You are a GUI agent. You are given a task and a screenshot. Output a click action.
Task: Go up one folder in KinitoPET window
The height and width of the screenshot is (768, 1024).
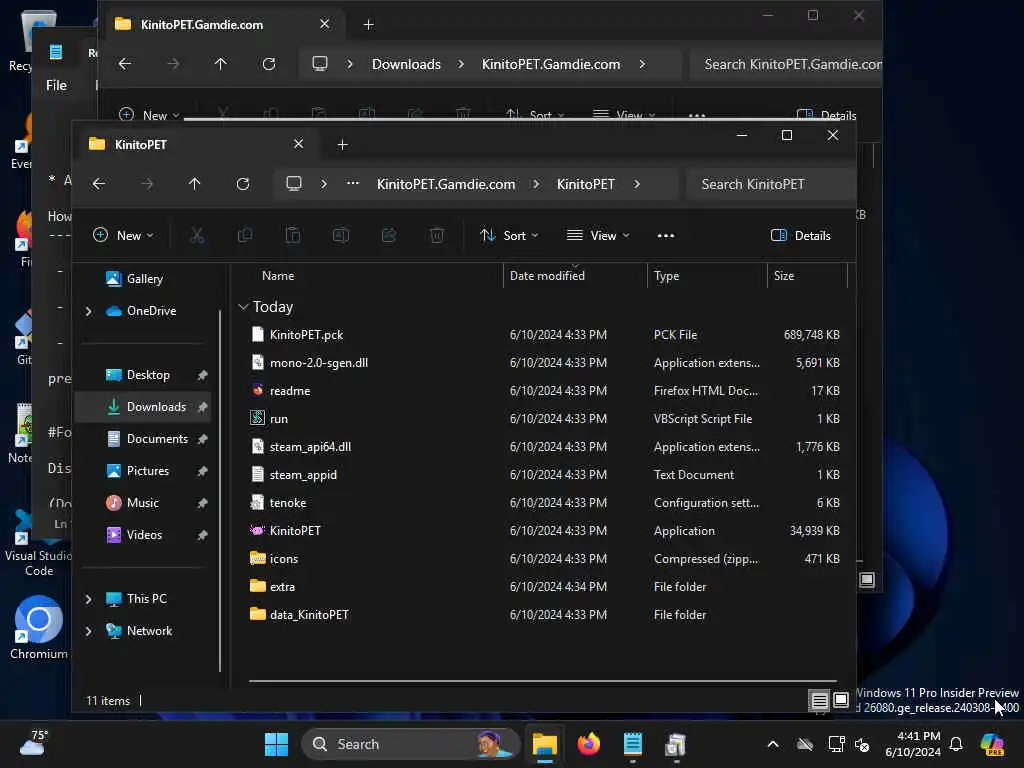point(195,184)
